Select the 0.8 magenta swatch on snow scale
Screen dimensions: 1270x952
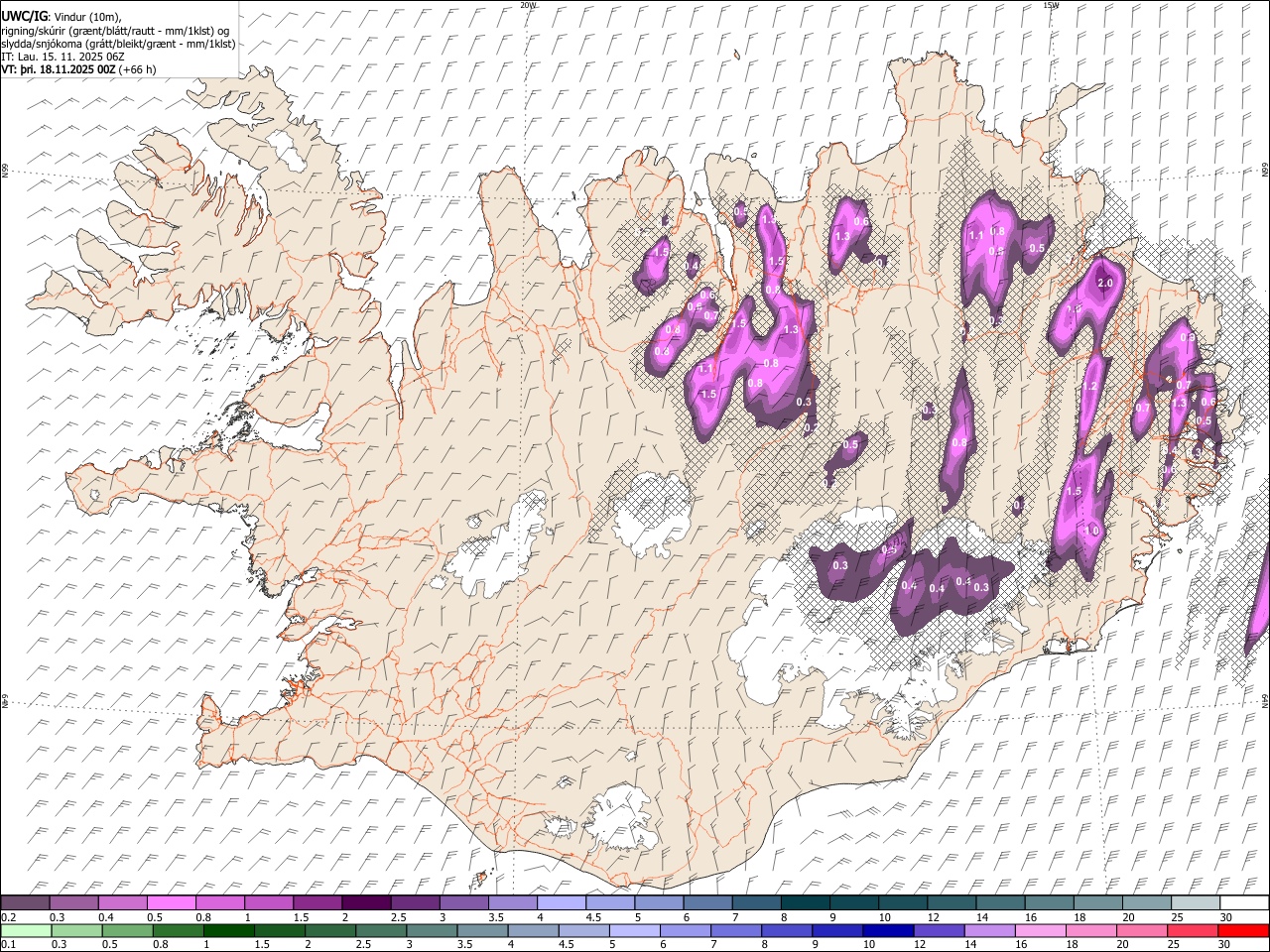click(x=220, y=902)
